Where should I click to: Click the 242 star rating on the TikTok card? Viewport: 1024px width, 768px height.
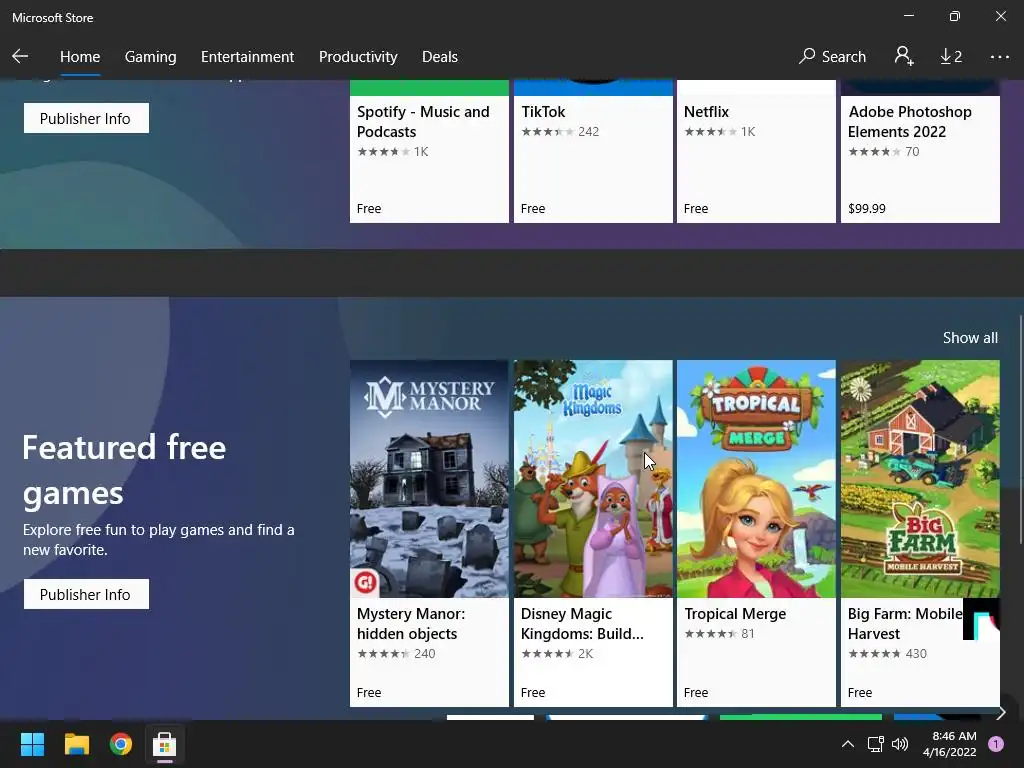pyautogui.click(x=560, y=132)
